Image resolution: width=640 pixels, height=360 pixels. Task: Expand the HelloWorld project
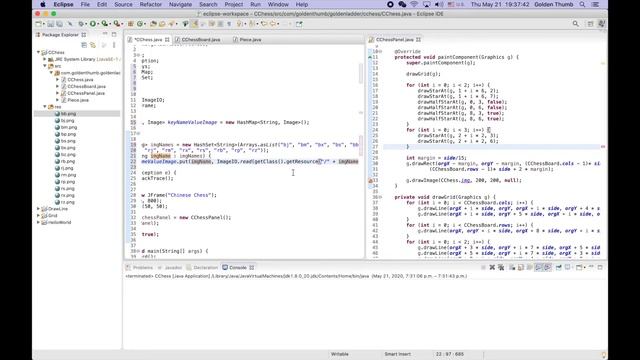point(39,222)
